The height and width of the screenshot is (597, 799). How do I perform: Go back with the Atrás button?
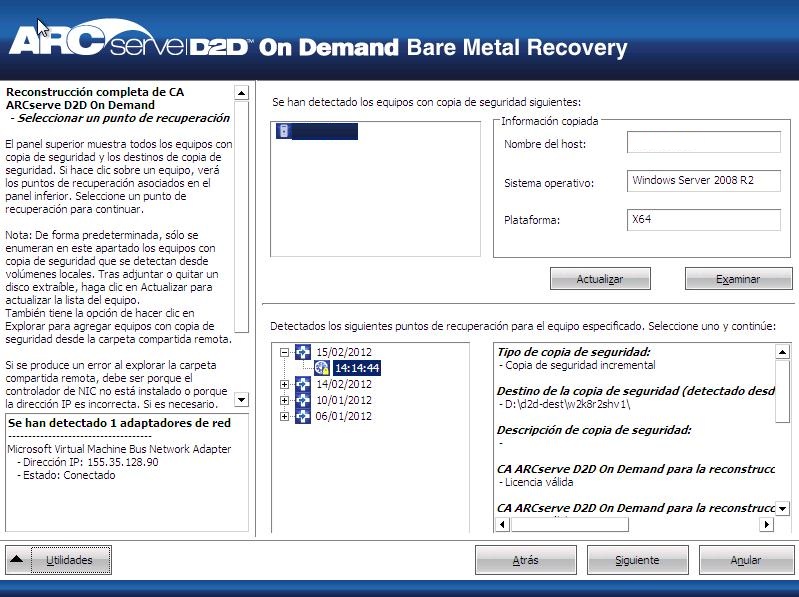point(525,561)
